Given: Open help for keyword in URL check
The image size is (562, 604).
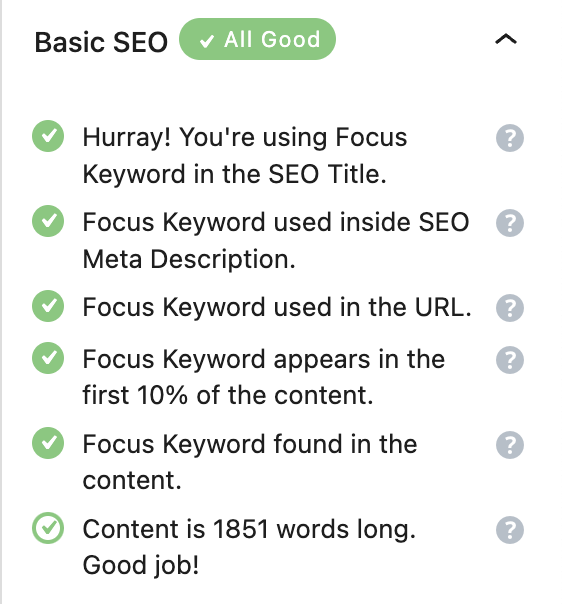Looking at the screenshot, I should coord(510,308).
